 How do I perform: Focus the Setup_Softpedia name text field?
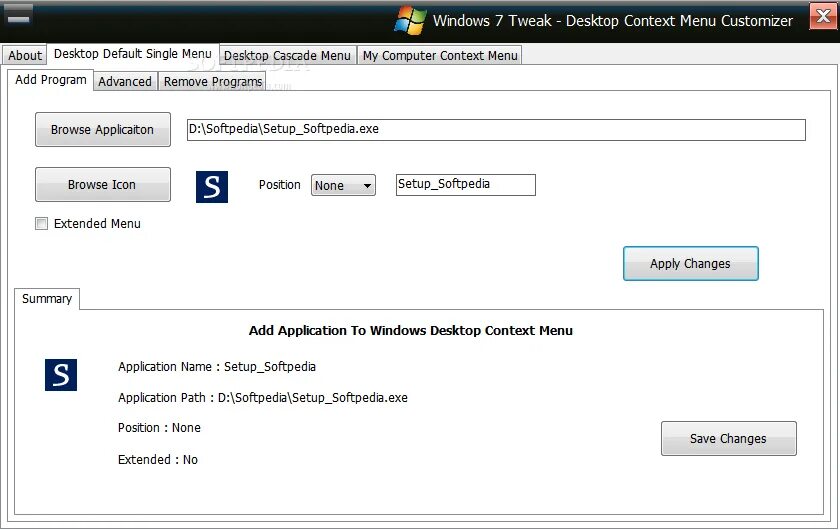coord(466,185)
